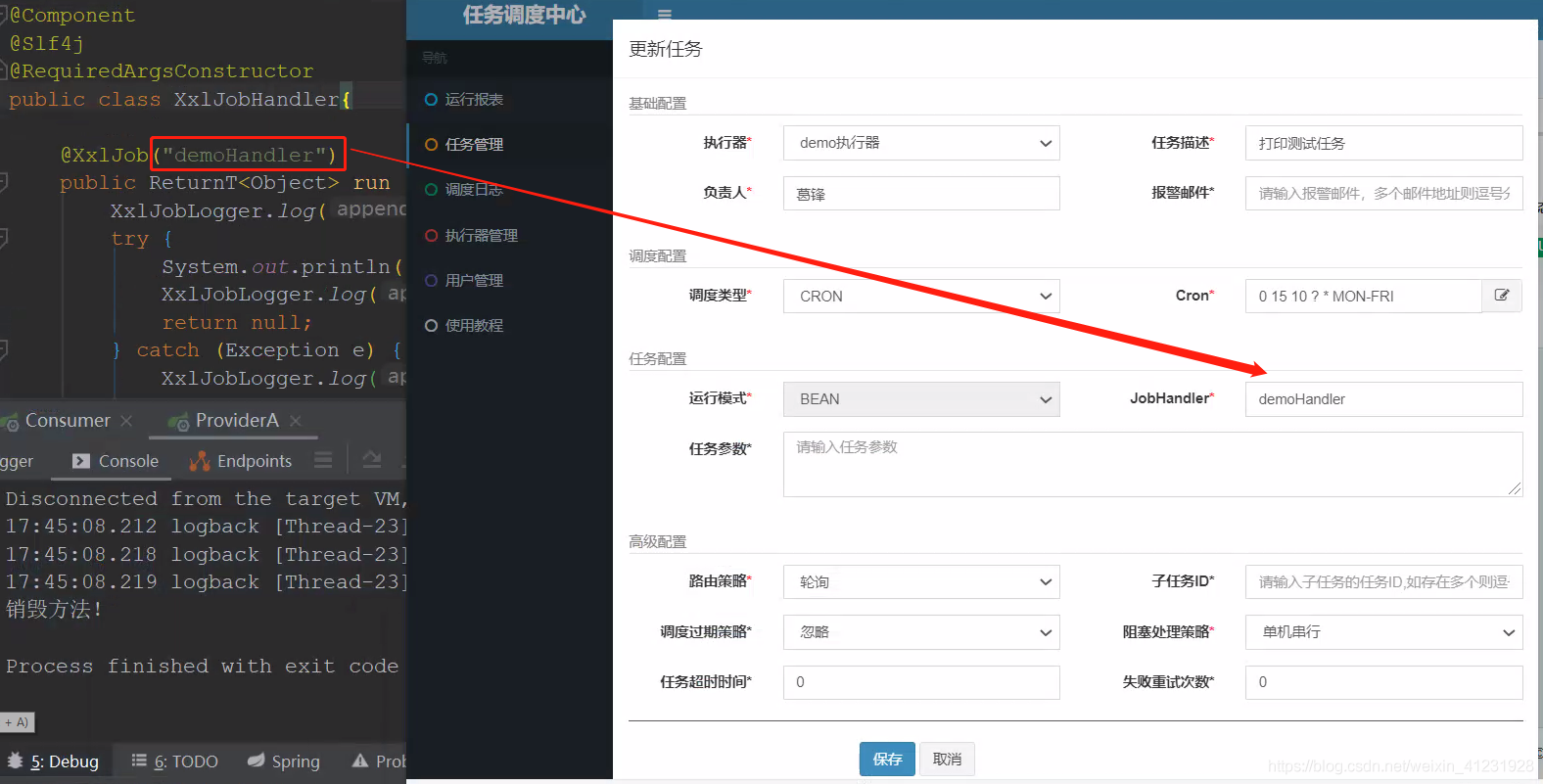Open the 路由策略 dropdown showing 轮询
The width and height of the screenshot is (1543, 784).
coord(921,582)
